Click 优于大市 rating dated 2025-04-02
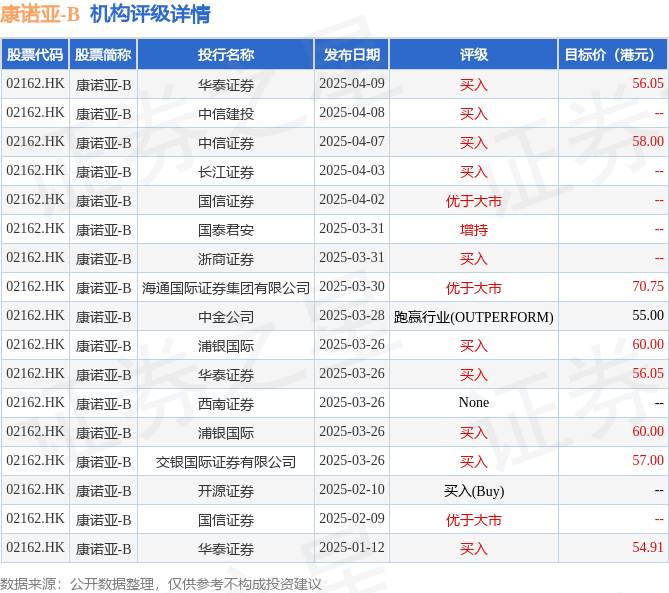The height and width of the screenshot is (593, 669). pos(474,201)
